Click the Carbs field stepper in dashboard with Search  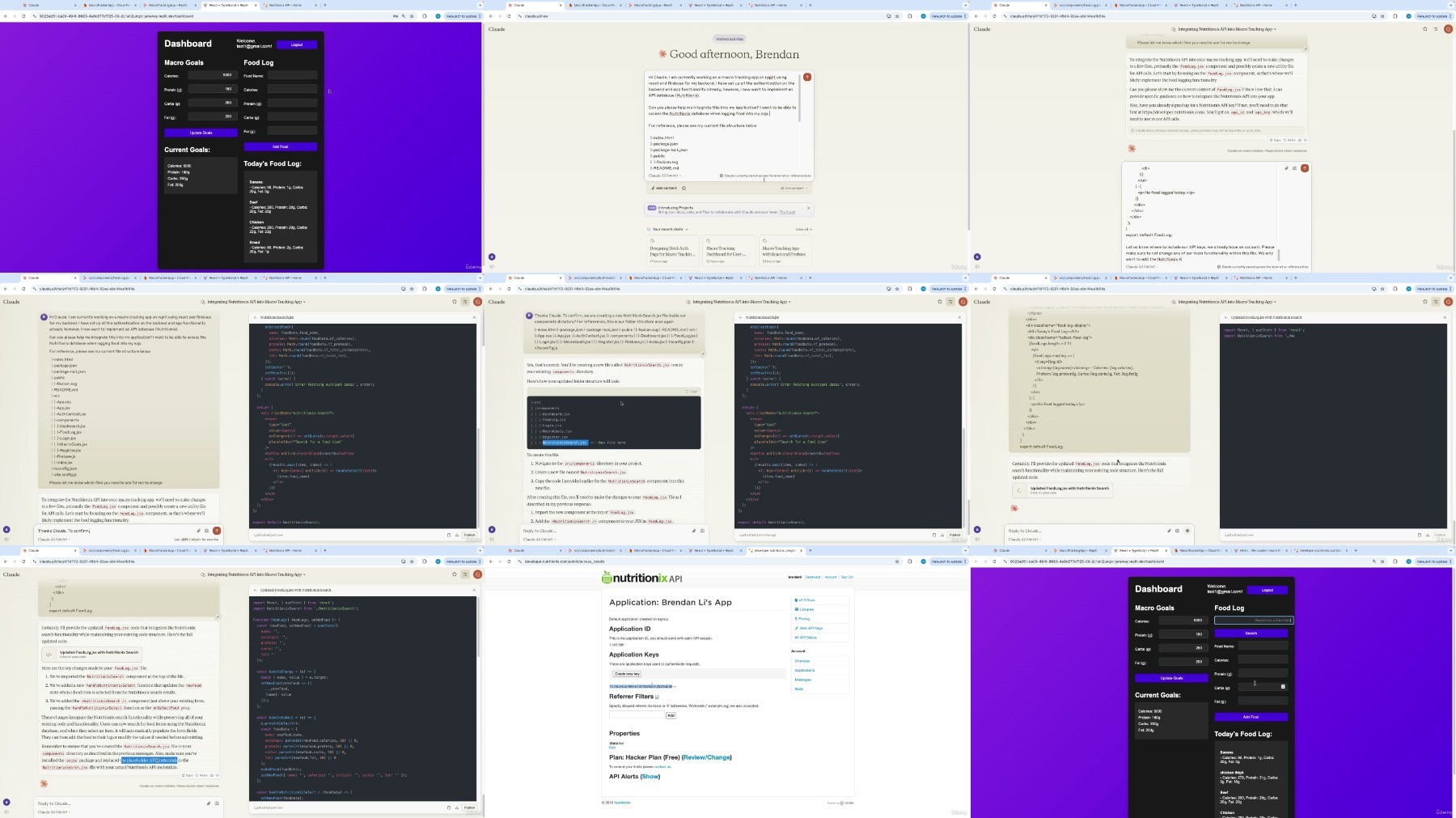[1283, 687]
